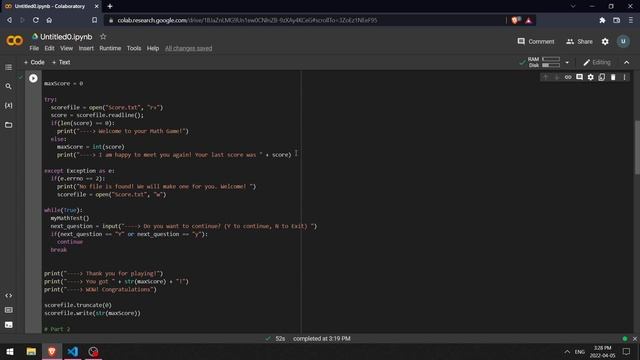The image size is (640, 360).
Task: Open the View menu
Action: tap(66, 48)
